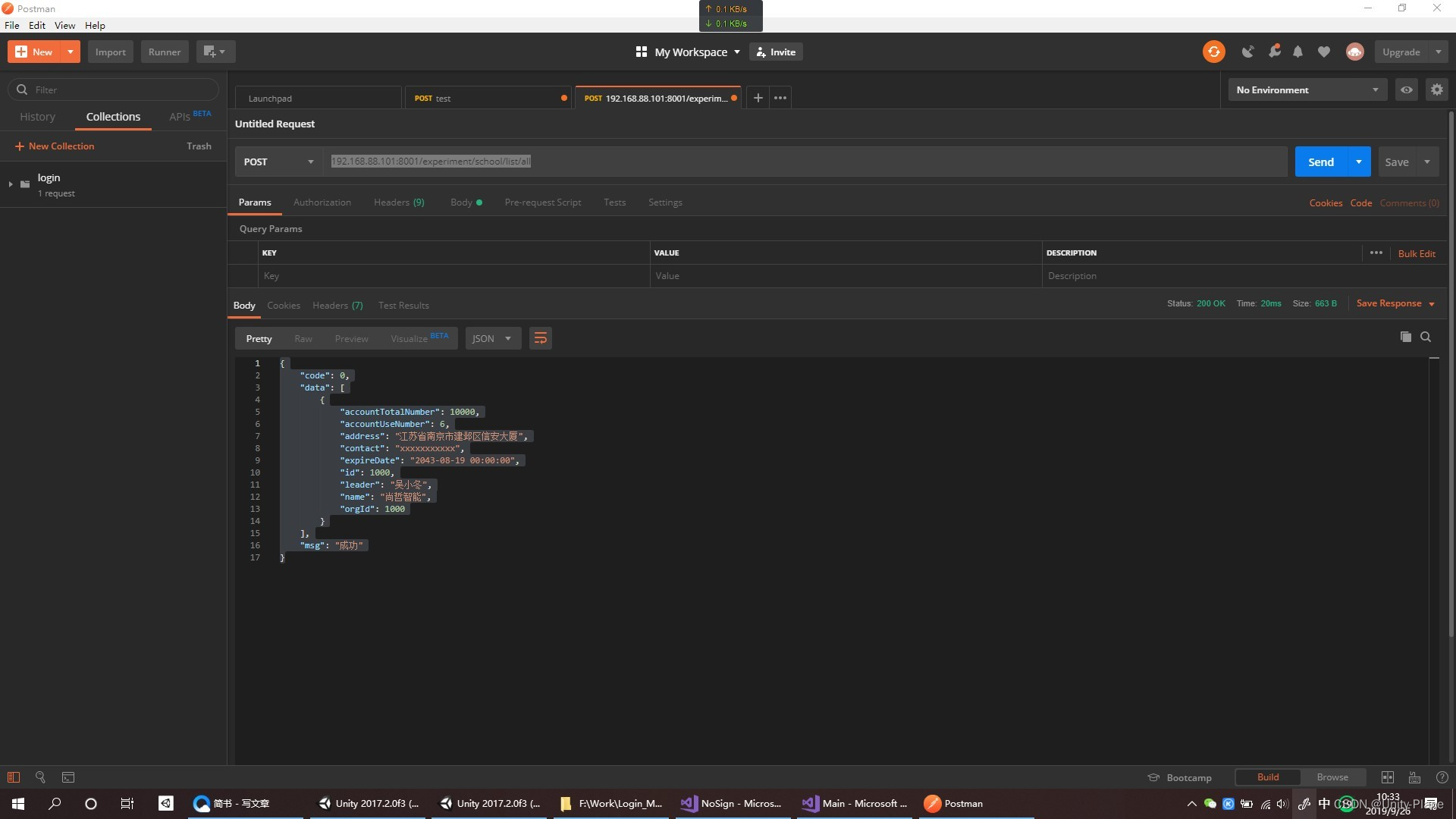Viewport: 1456px width, 819px height.
Task: Switch to the History tab
Action: pos(37,117)
